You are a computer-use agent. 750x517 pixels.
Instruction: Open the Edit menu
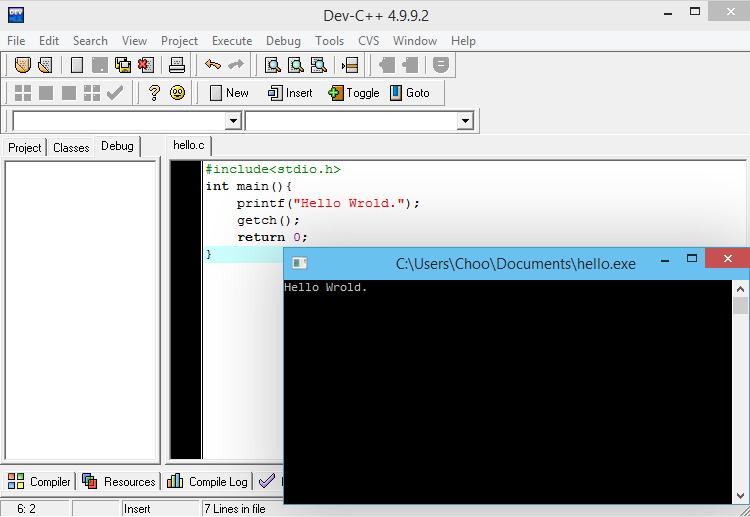49,41
